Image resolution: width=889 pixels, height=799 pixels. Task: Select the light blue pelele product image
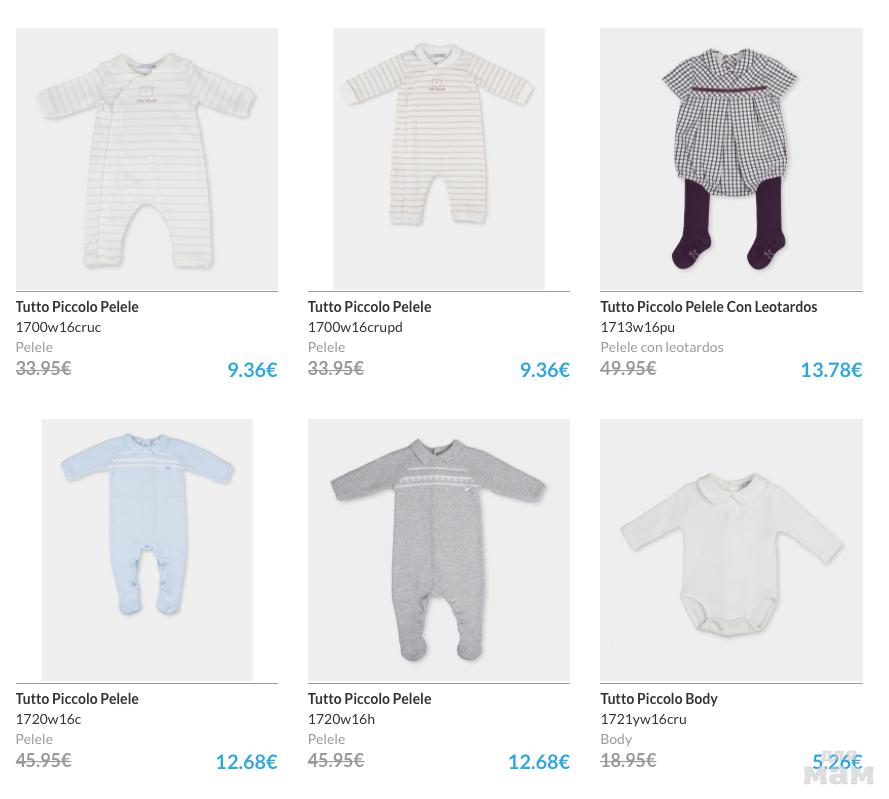pos(146,550)
